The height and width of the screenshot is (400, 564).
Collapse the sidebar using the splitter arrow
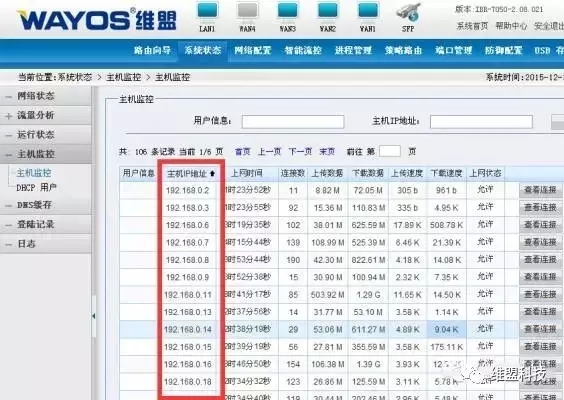(94, 316)
